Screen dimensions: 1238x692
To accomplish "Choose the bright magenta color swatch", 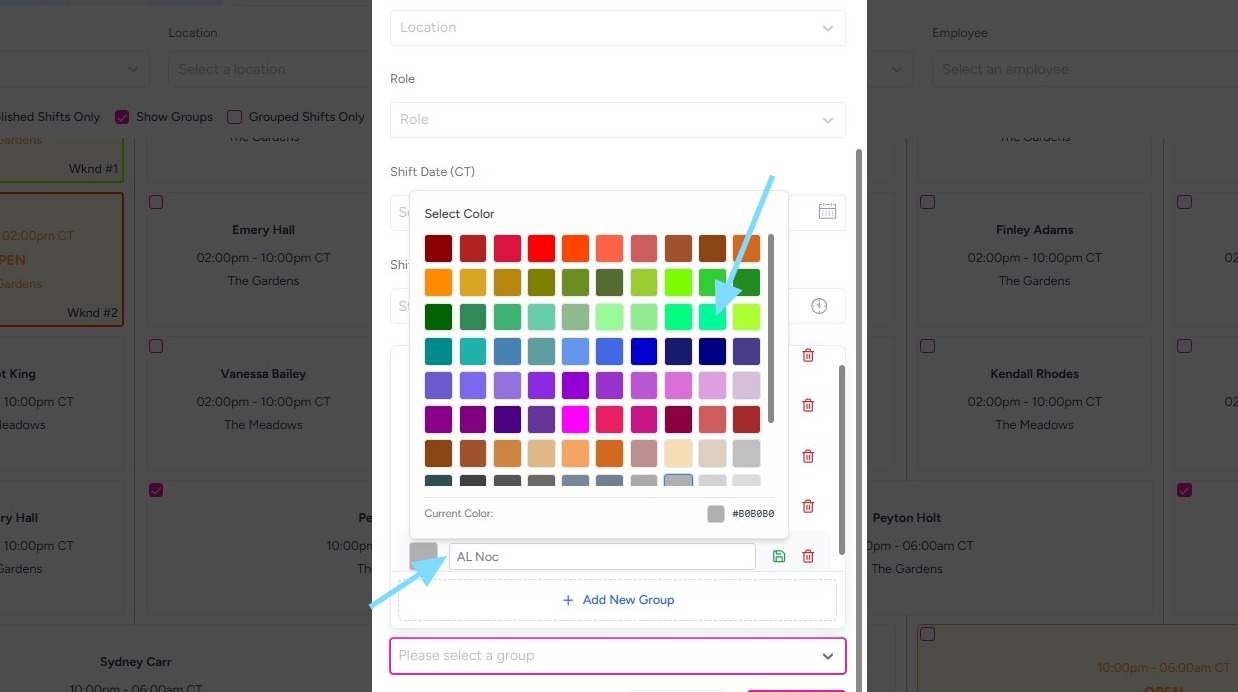I will [x=575, y=419].
